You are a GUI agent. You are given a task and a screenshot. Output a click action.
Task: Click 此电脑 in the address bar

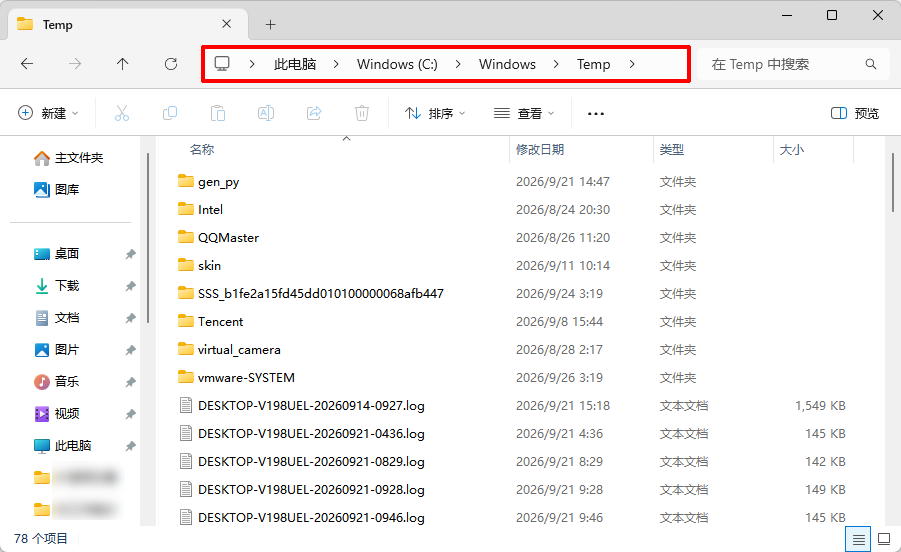(295, 64)
